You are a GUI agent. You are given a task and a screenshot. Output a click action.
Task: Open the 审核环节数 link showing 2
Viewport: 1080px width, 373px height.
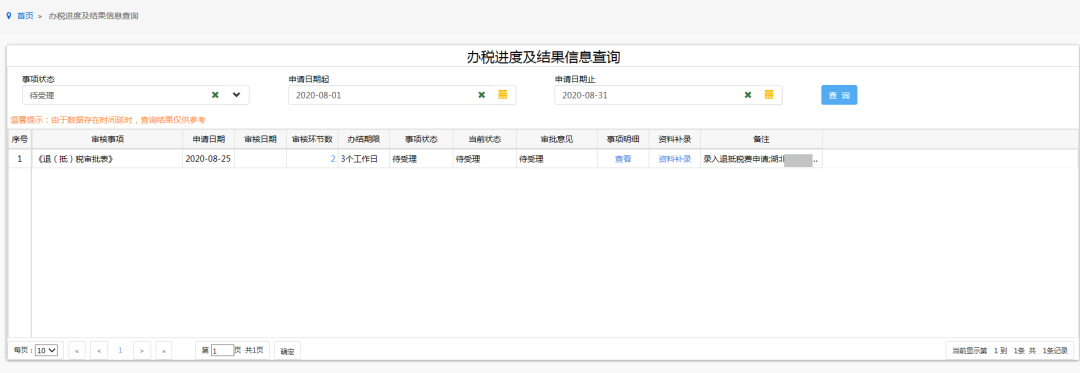(x=333, y=159)
